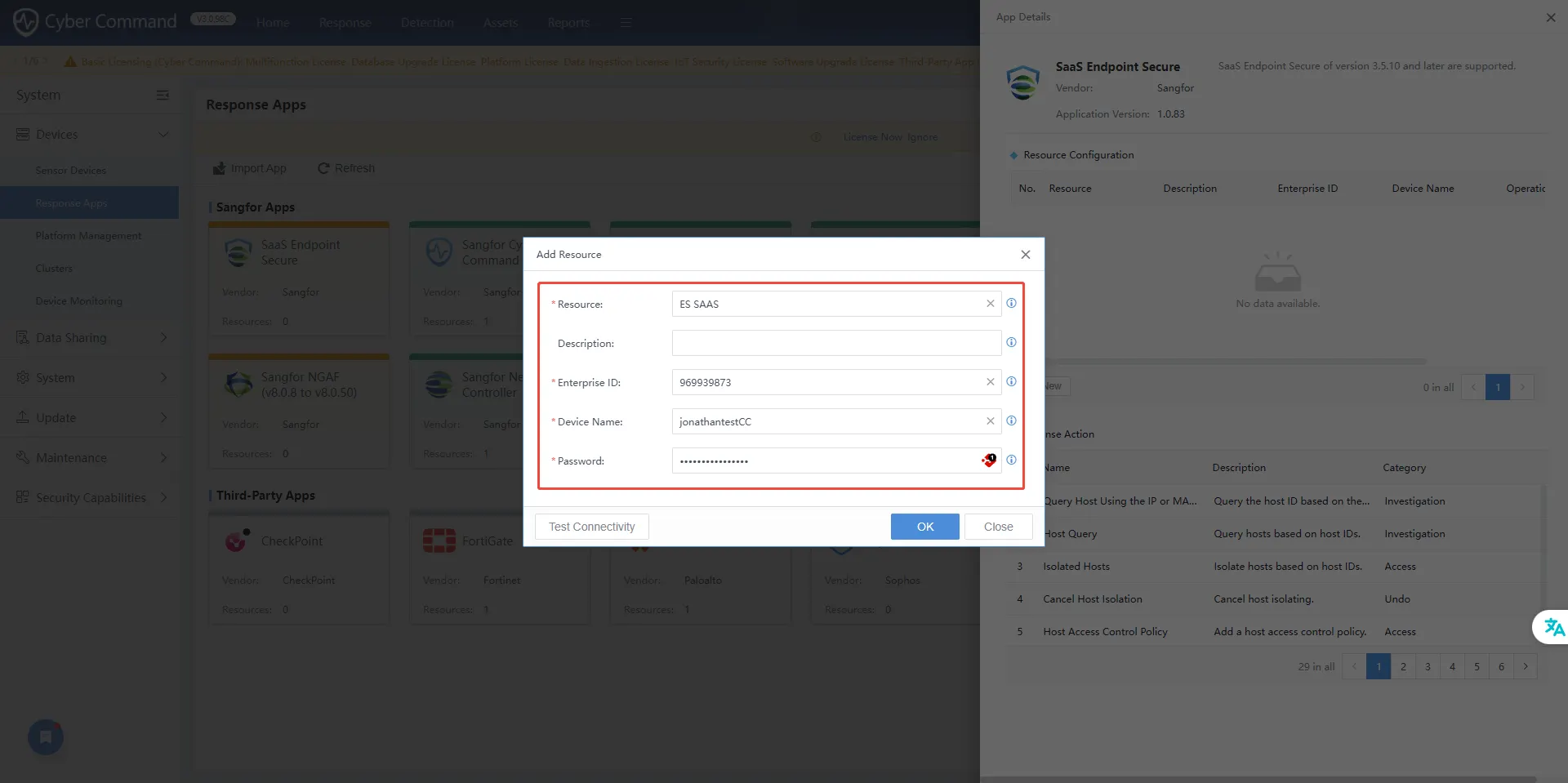The width and height of the screenshot is (1568, 783).
Task: Go to page 3 of response actions
Action: (1428, 667)
